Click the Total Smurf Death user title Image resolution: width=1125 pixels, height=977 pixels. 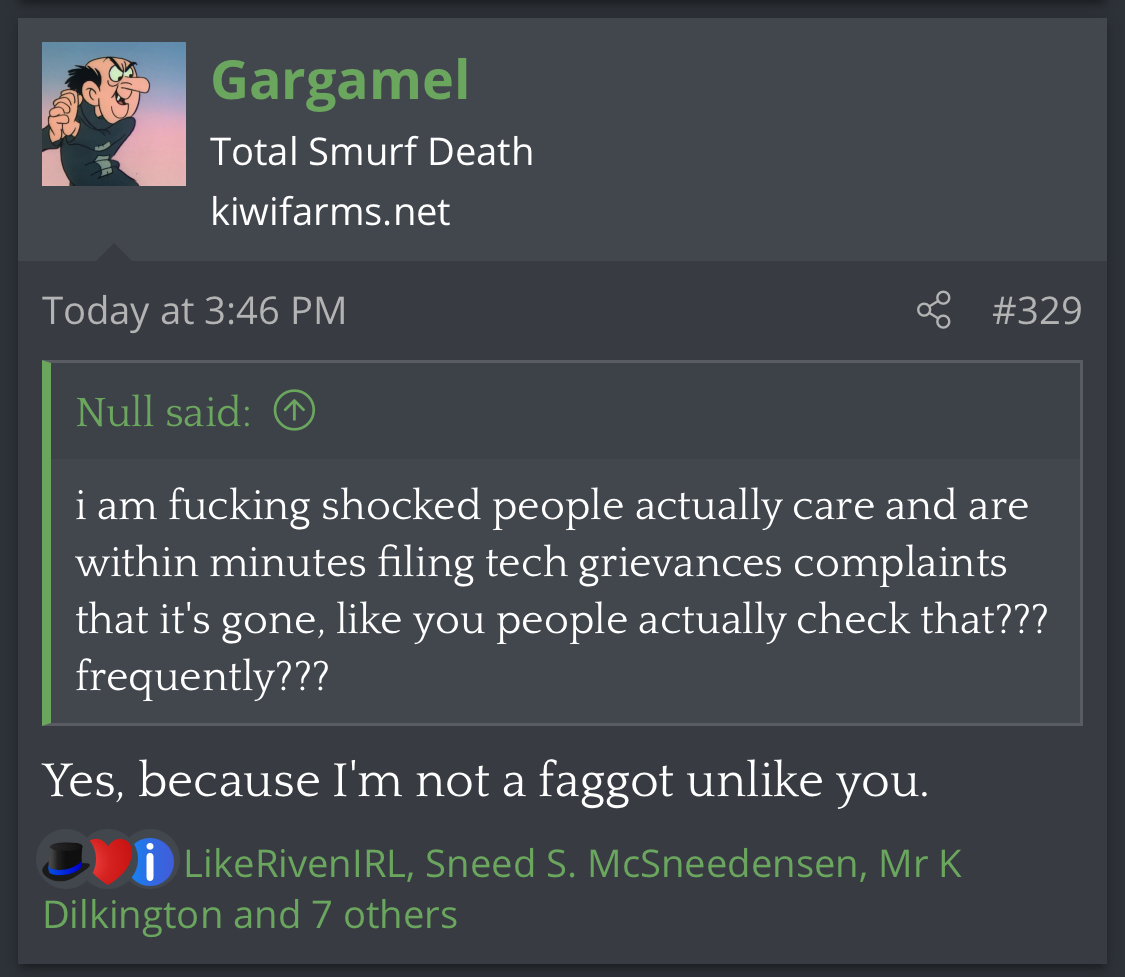tap(372, 151)
